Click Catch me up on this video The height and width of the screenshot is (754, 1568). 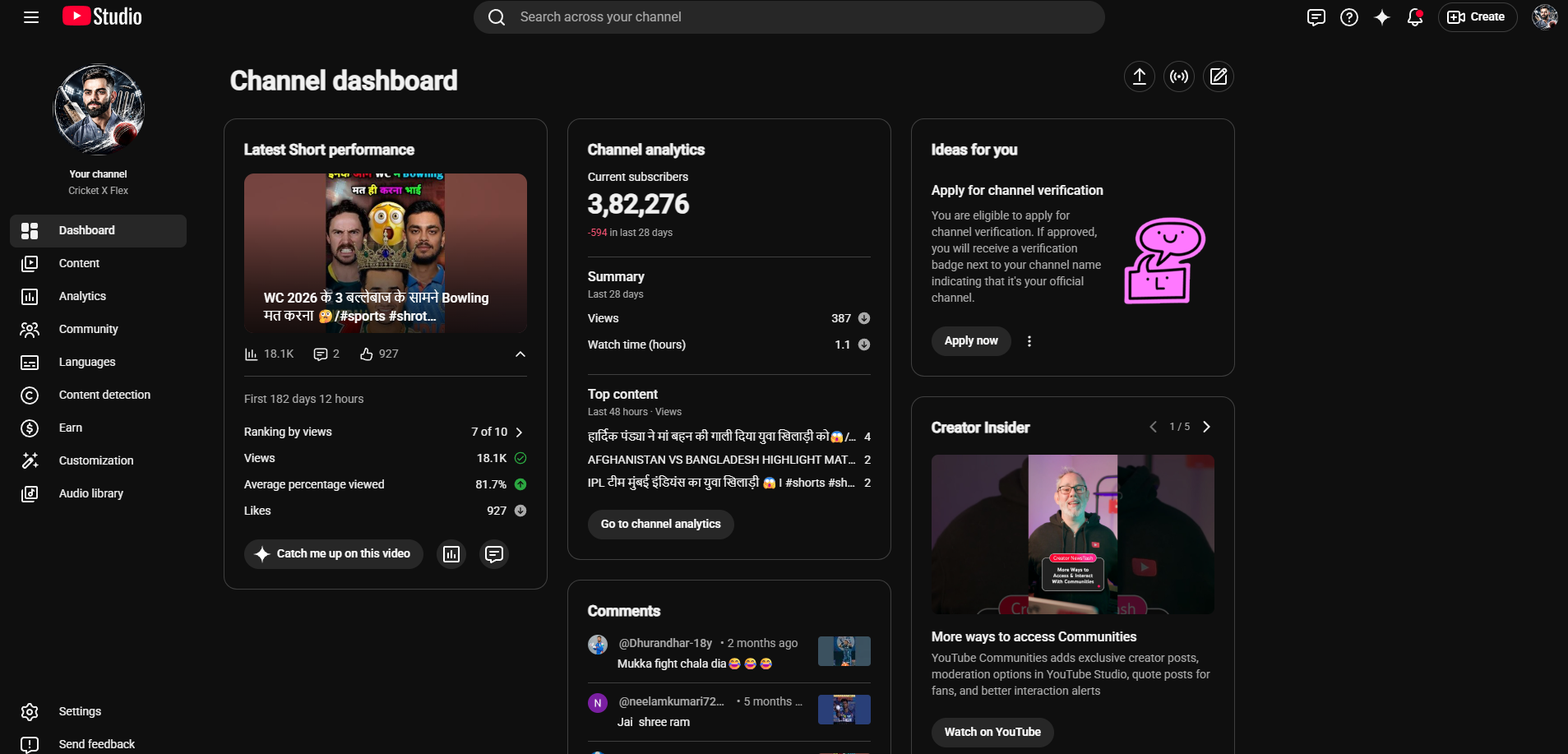(334, 554)
